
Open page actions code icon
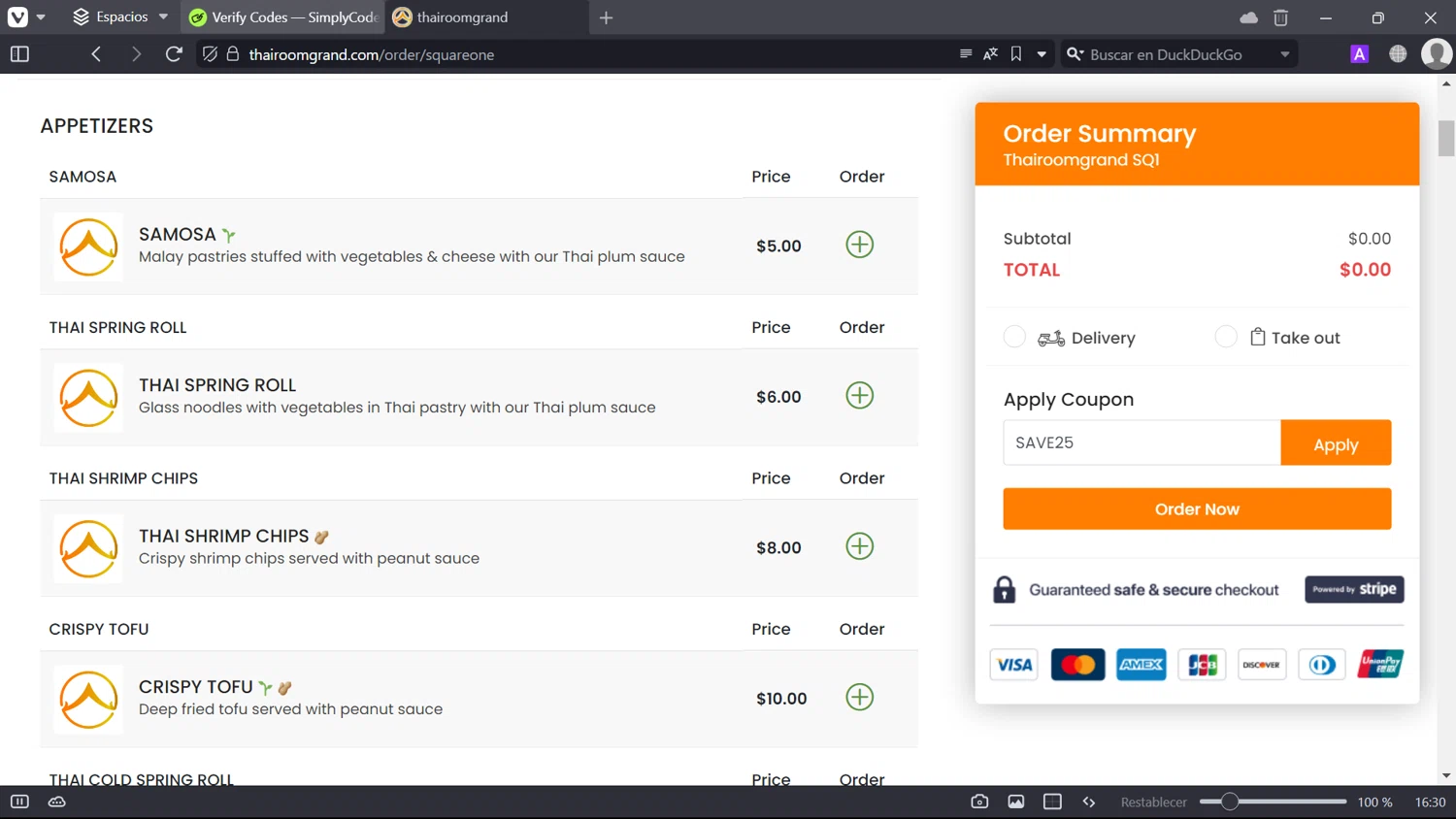[1089, 802]
